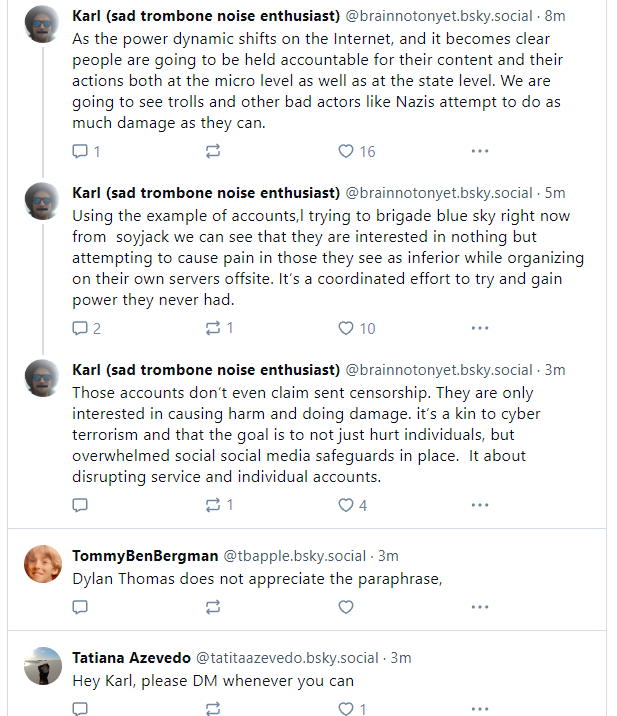The image size is (617, 716).
Task: Reply to TommyBenBergman's Dylan Thomas comment
Action: (x=81, y=607)
